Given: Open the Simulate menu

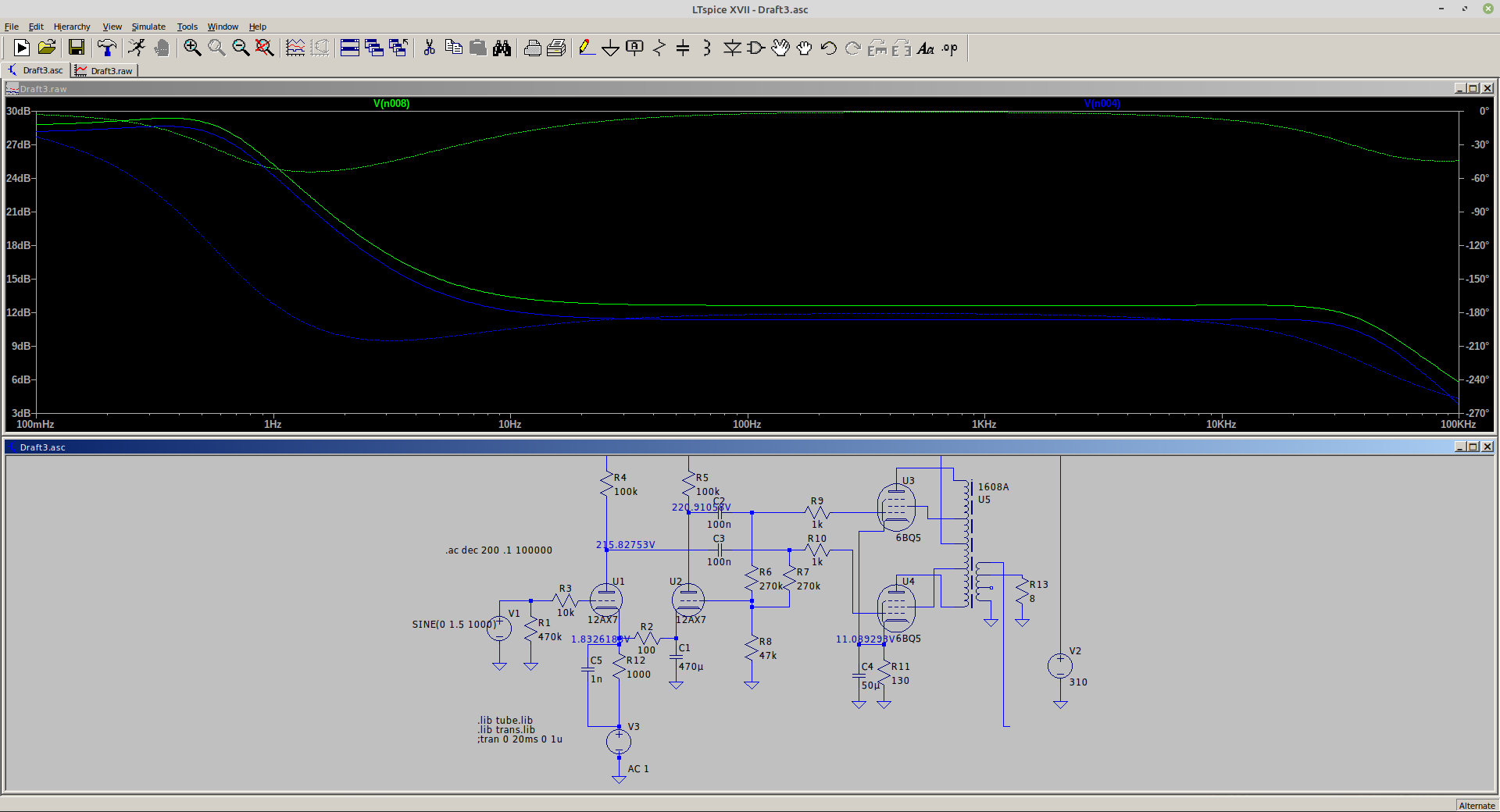Looking at the screenshot, I should [148, 27].
